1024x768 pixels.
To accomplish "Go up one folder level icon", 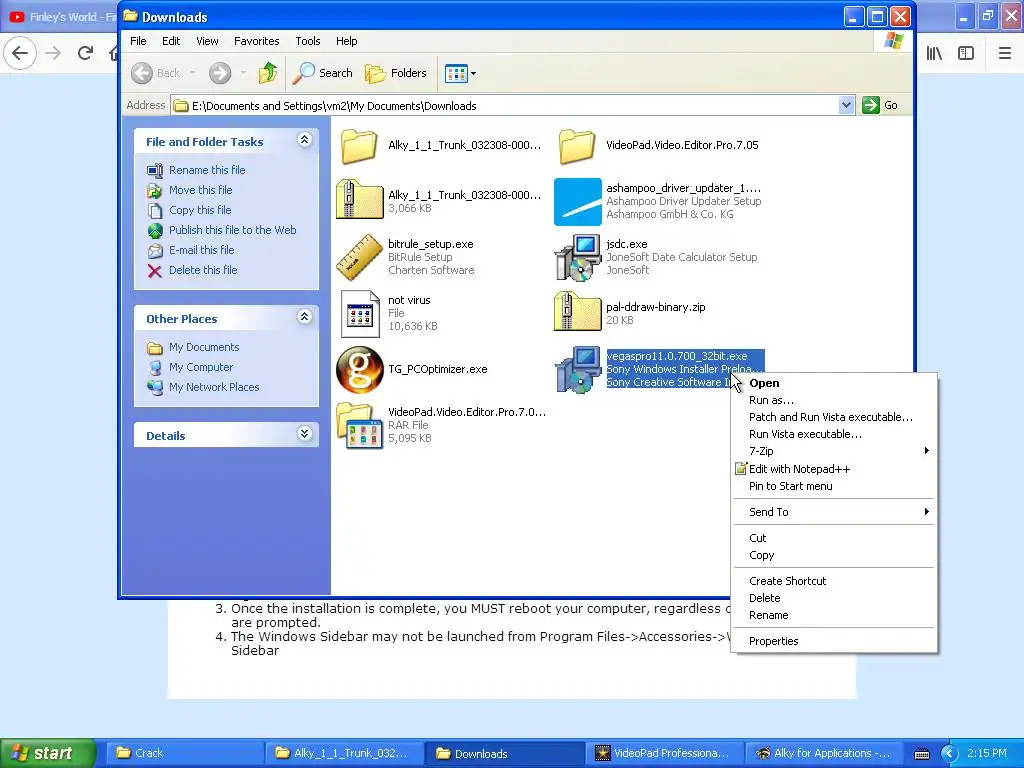I will pyautogui.click(x=267, y=73).
